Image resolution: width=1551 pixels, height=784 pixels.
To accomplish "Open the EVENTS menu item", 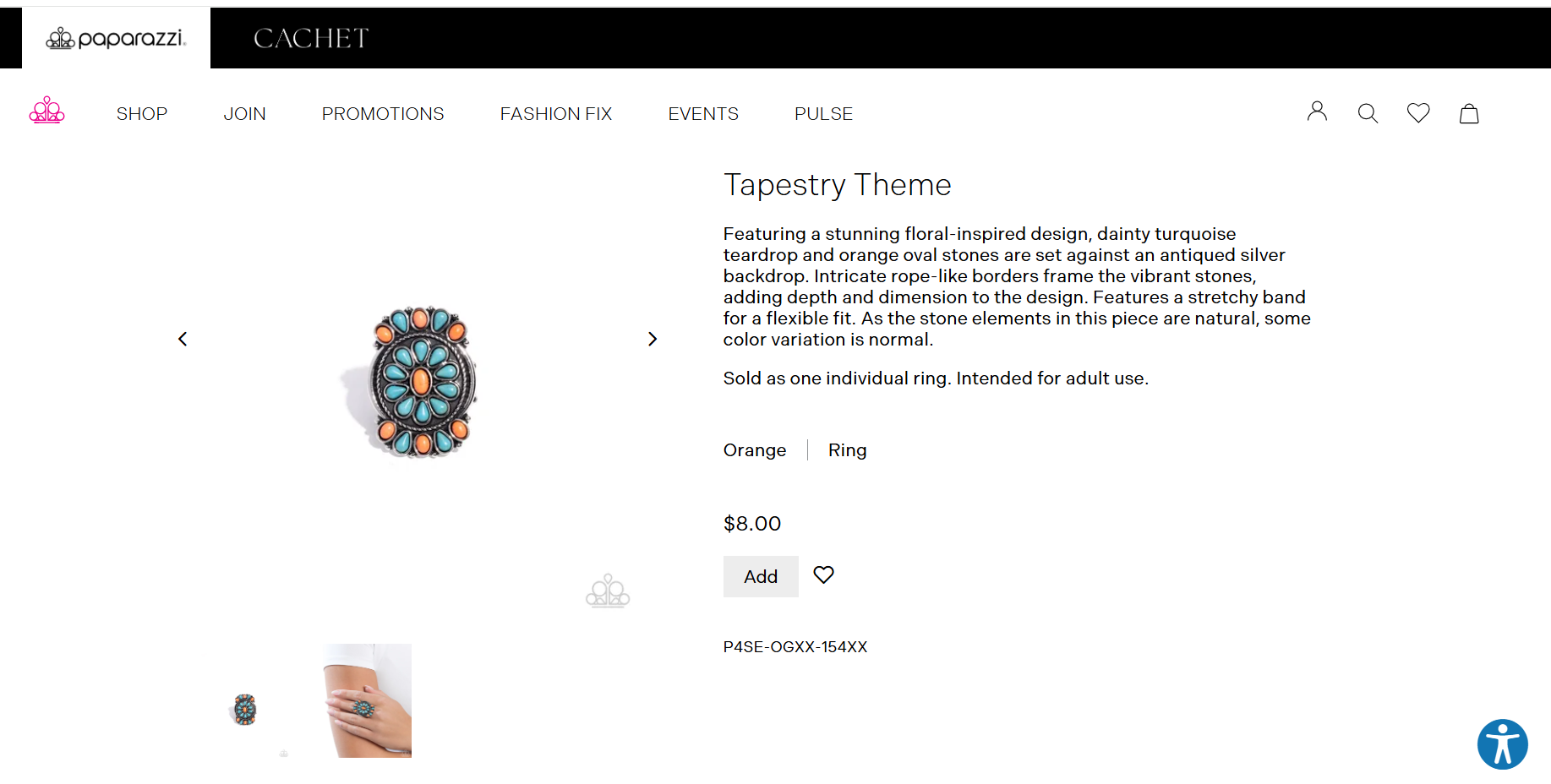I will point(703,114).
